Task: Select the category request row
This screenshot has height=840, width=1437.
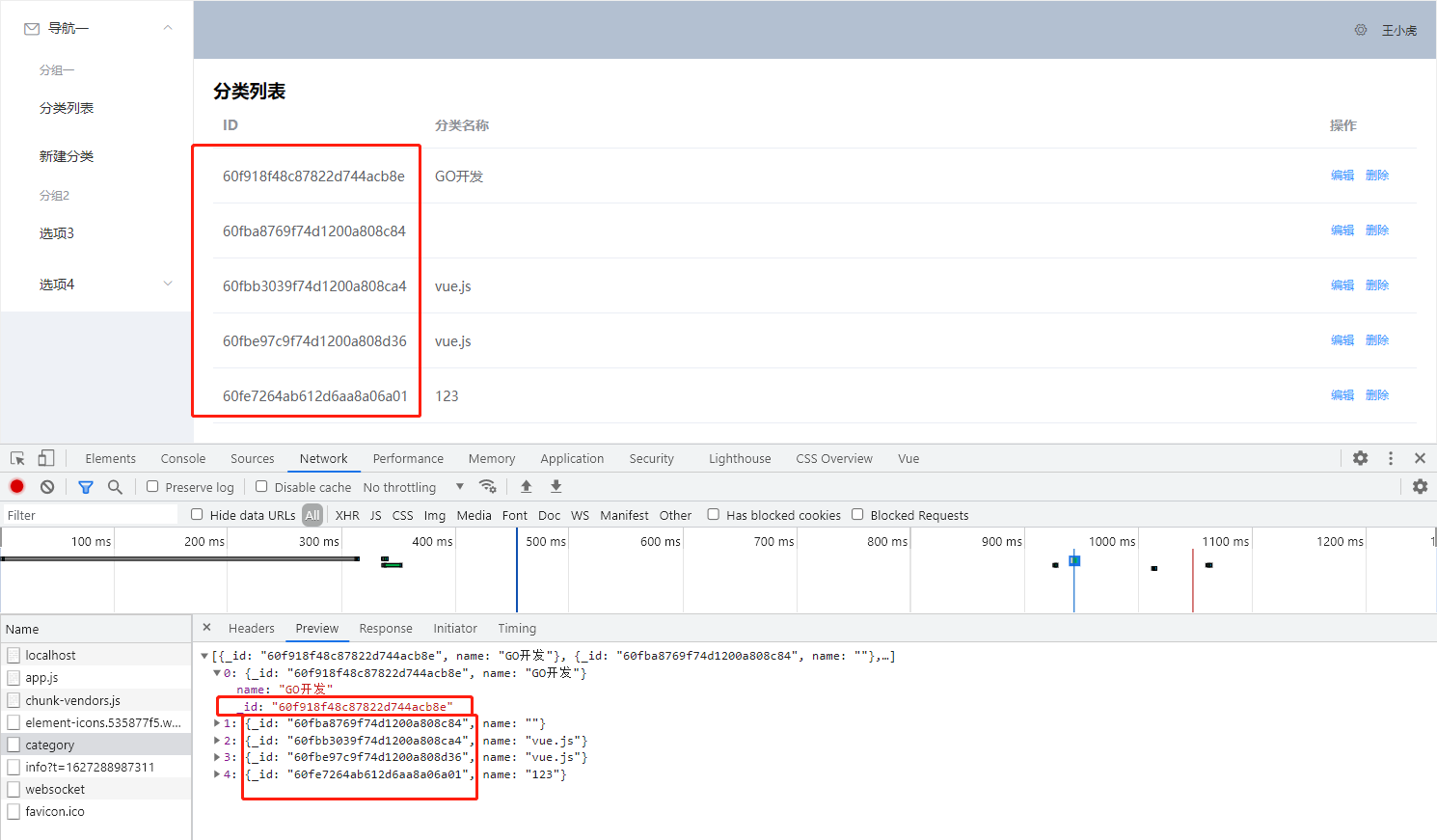Action: [96, 745]
